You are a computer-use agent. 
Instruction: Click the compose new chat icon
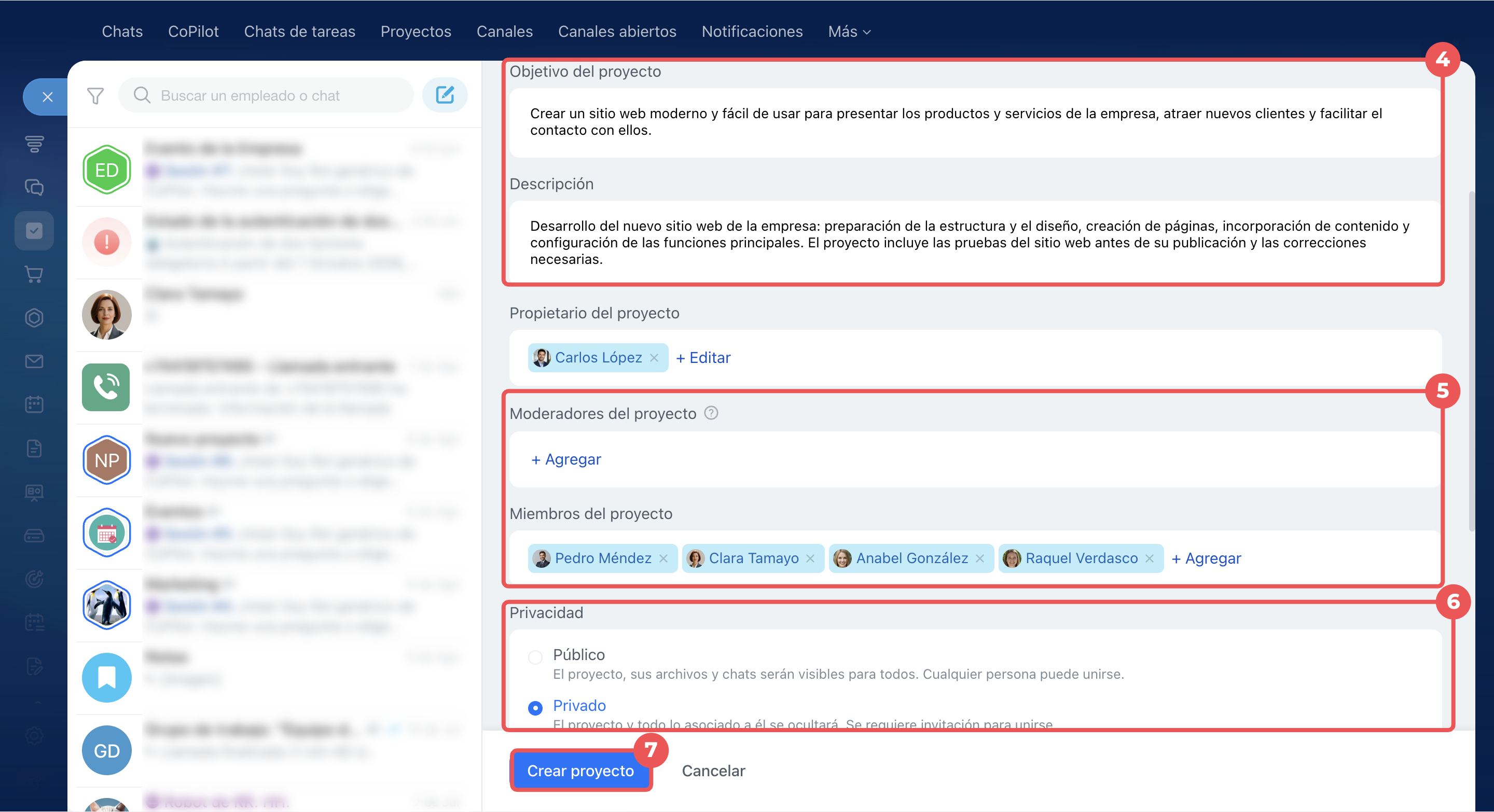pos(445,95)
